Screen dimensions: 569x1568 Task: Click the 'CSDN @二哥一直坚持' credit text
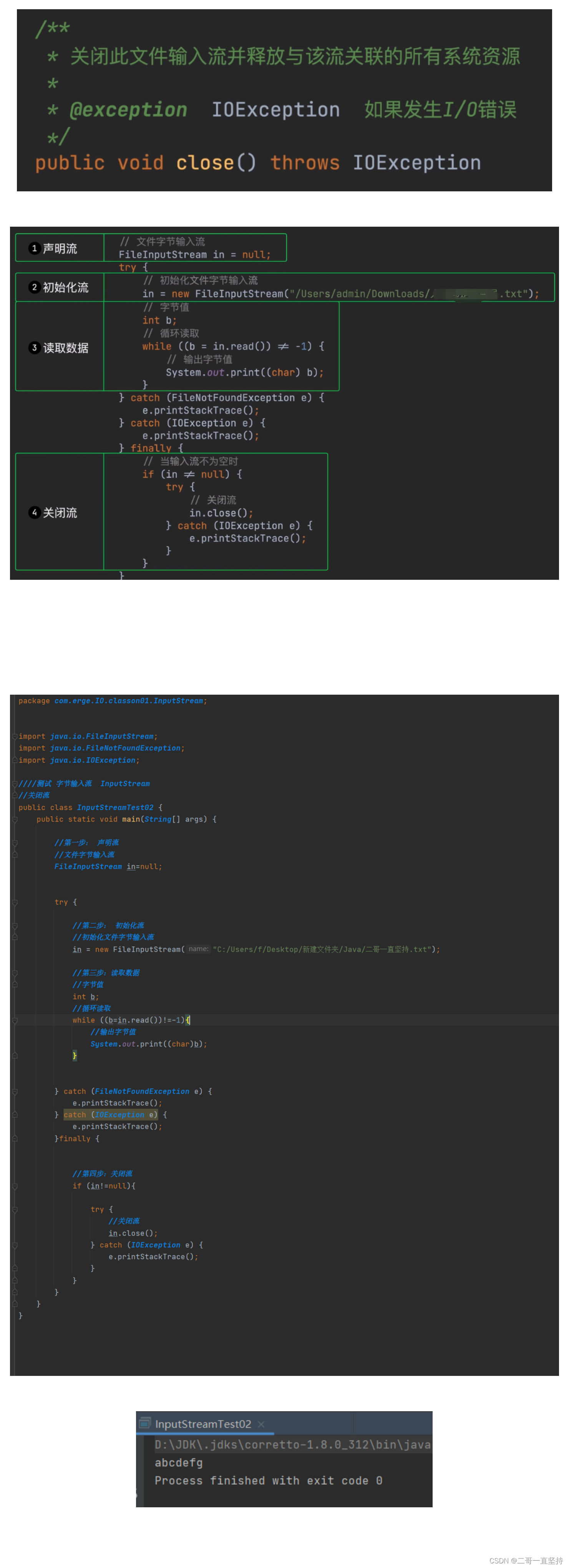(x=526, y=1560)
